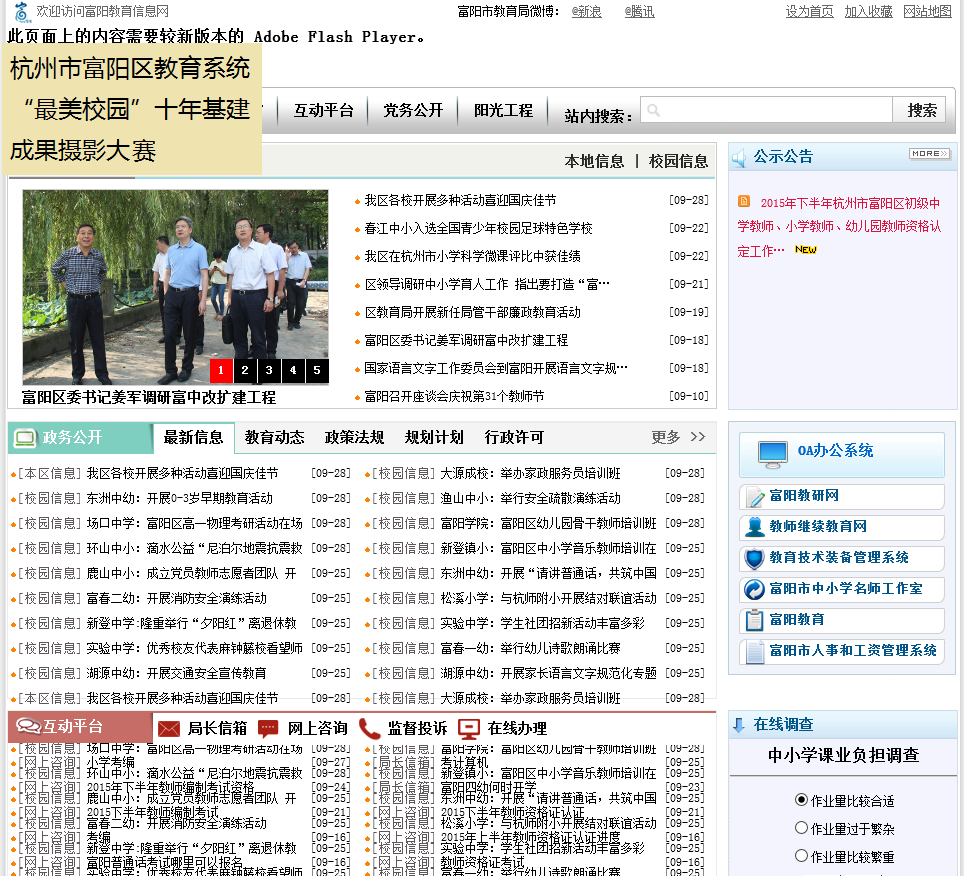Switch to the 行政许可 tab
The width and height of the screenshot is (964, 876).
[x=514, y=438]
